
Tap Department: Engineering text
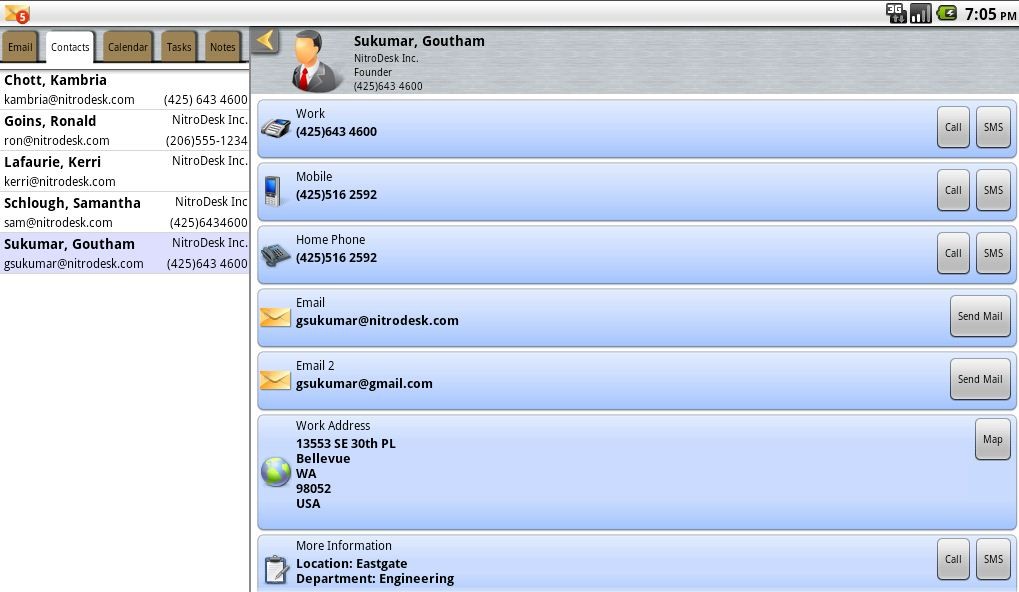[375, 578]
